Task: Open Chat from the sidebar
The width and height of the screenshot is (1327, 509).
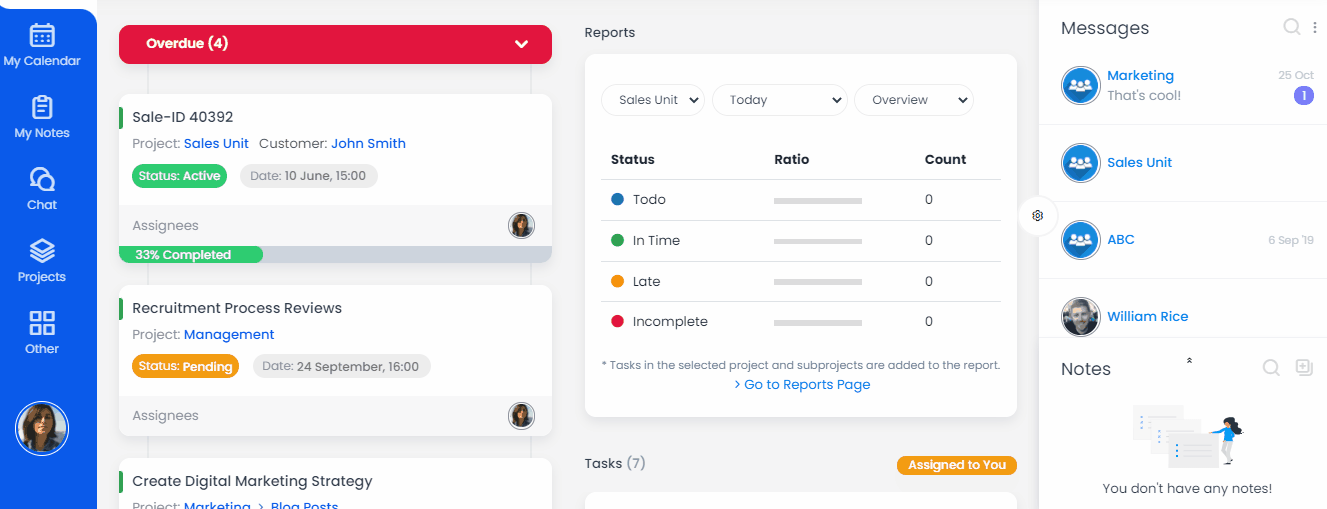Action: pyautogui.click(x=42, y=190)
